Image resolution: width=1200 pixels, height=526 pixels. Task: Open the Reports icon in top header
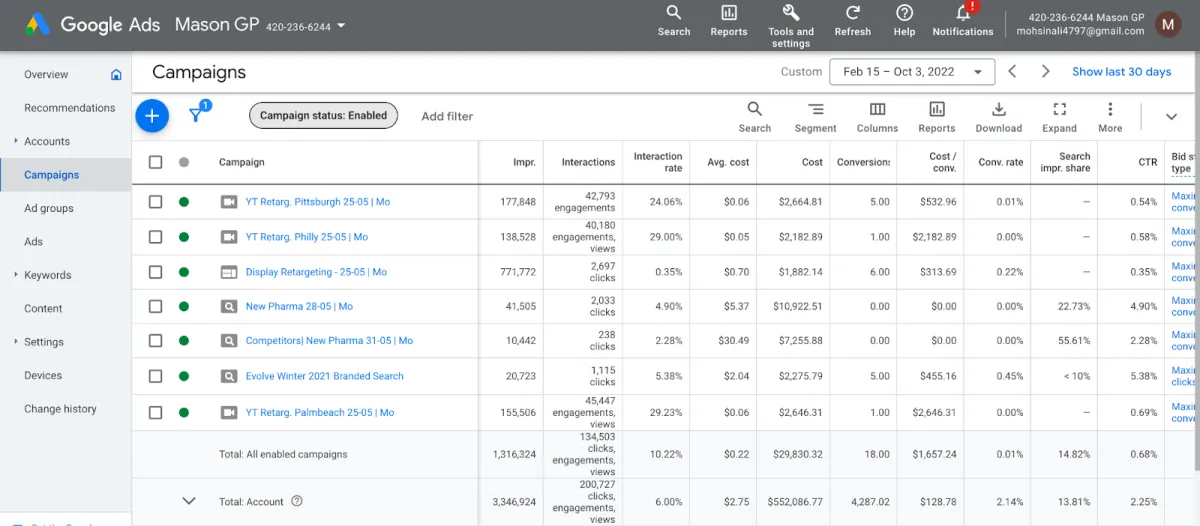728,20
